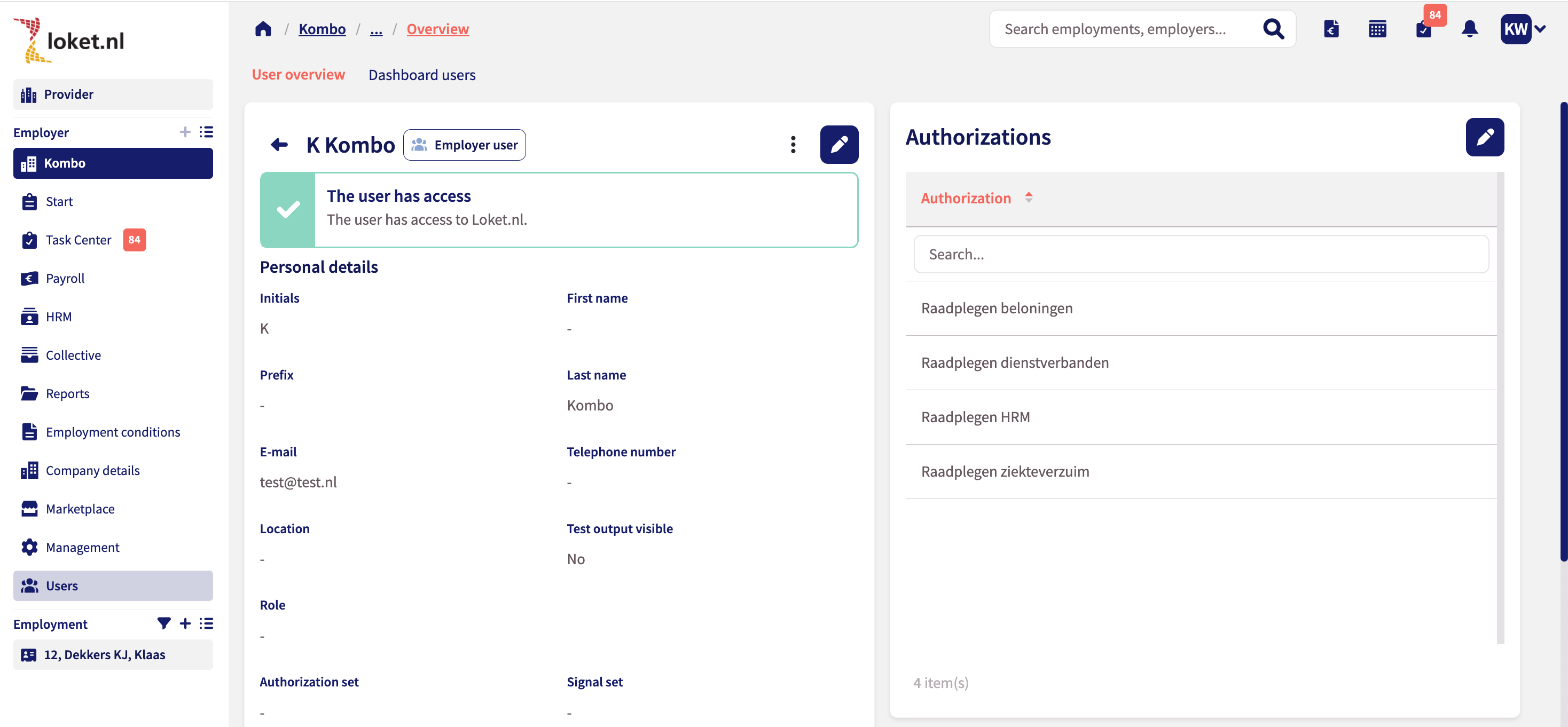This screenshot has width=1568, height=727.
Task: Click the home icon in breadcrumb
Action: click(263, 29)
